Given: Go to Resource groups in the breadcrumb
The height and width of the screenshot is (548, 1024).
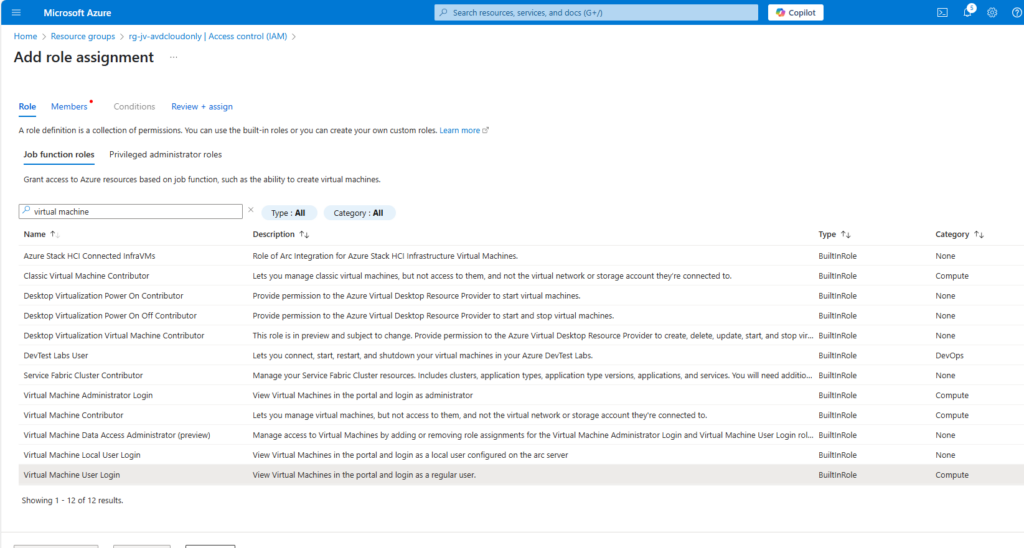Looking at the screenshot, I should pos(83,37).
